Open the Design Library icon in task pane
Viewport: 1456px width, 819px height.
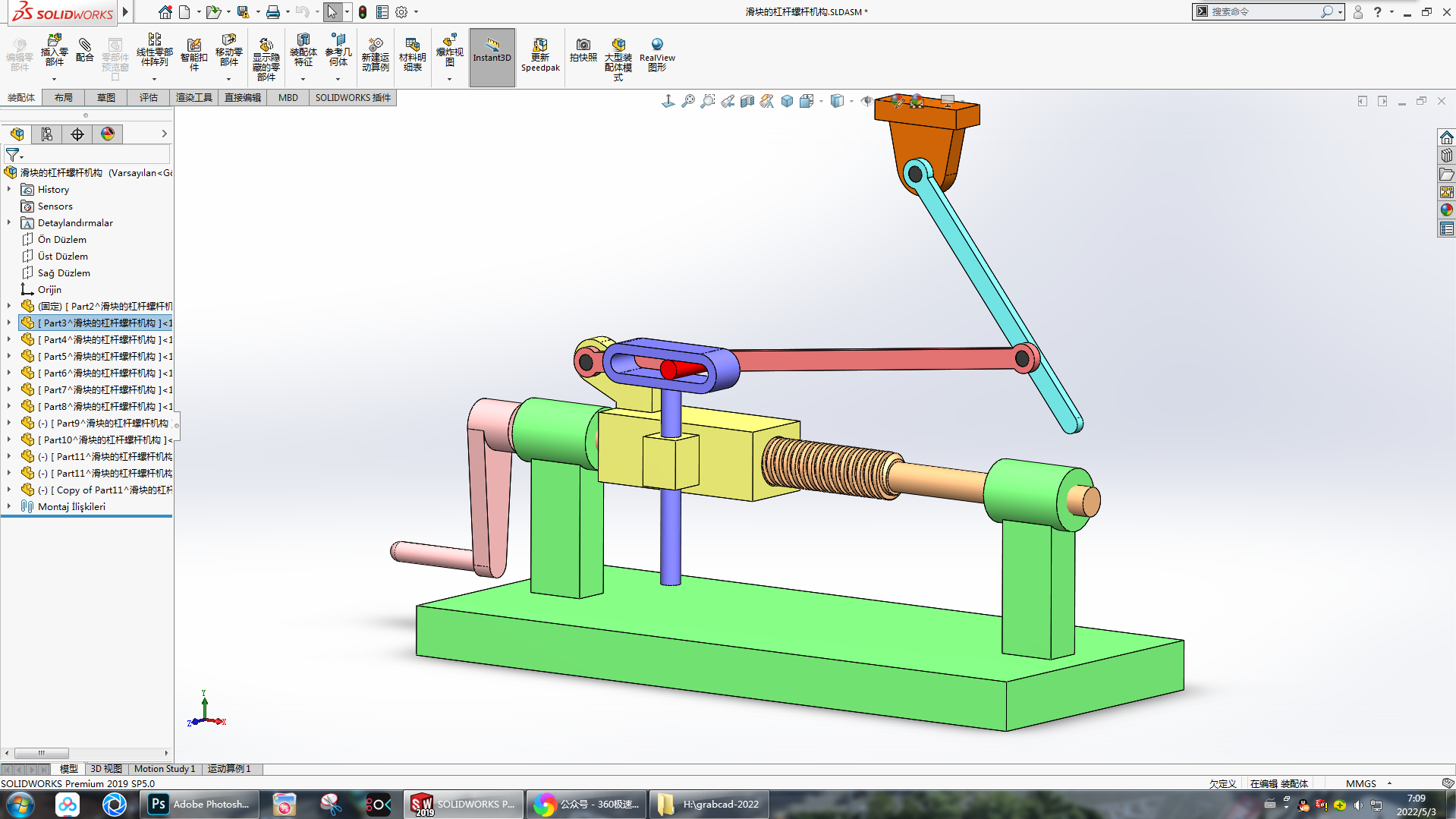1446,156
